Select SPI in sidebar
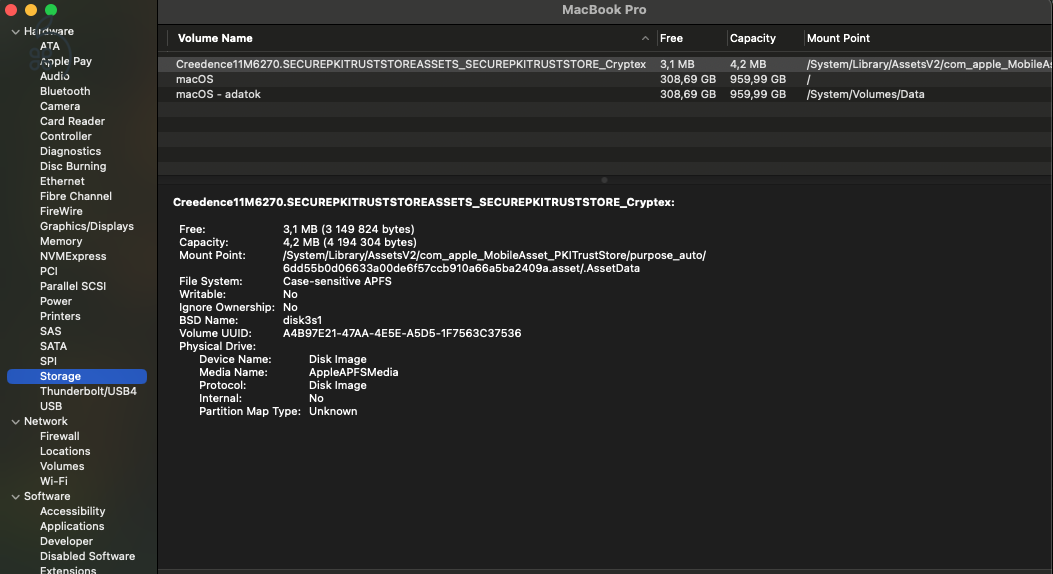This screenshot has height=574, width=1053. point(48,361)
